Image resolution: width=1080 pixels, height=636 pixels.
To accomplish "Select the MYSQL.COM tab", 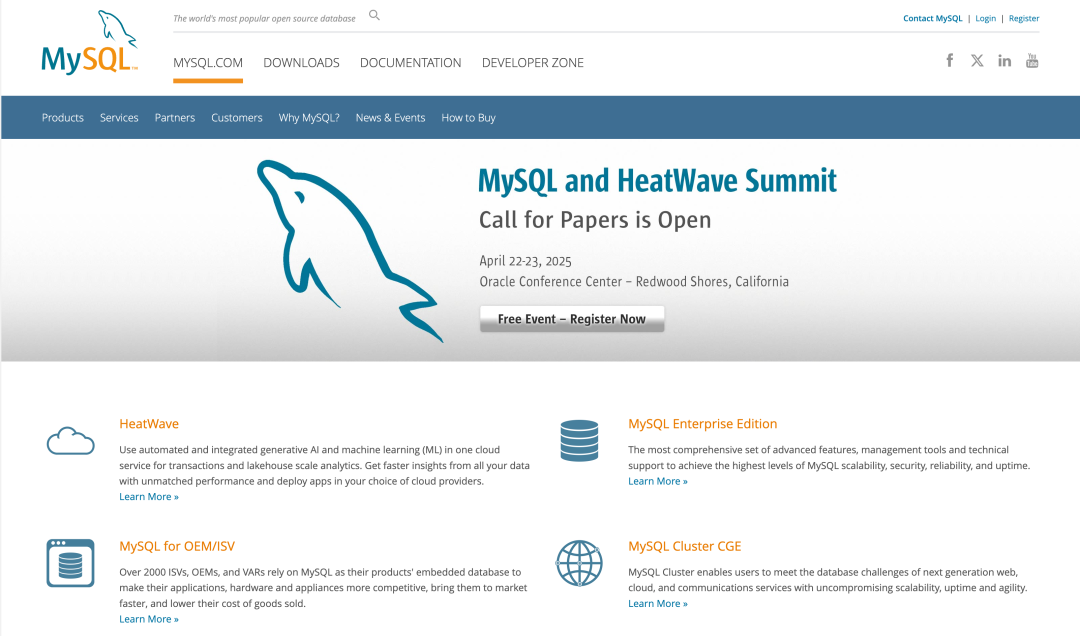I will point(208,63).
